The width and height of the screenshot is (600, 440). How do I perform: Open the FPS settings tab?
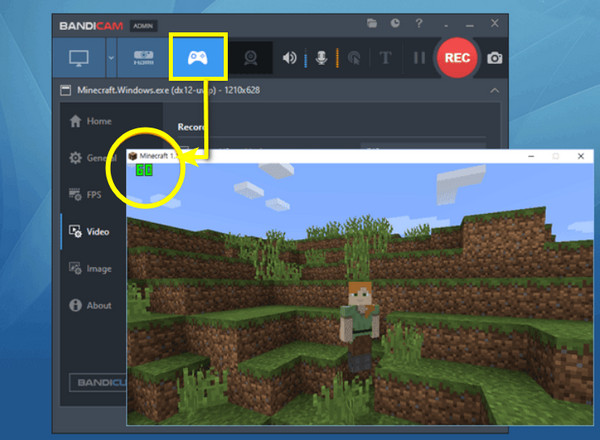click(x=85, y=195)
